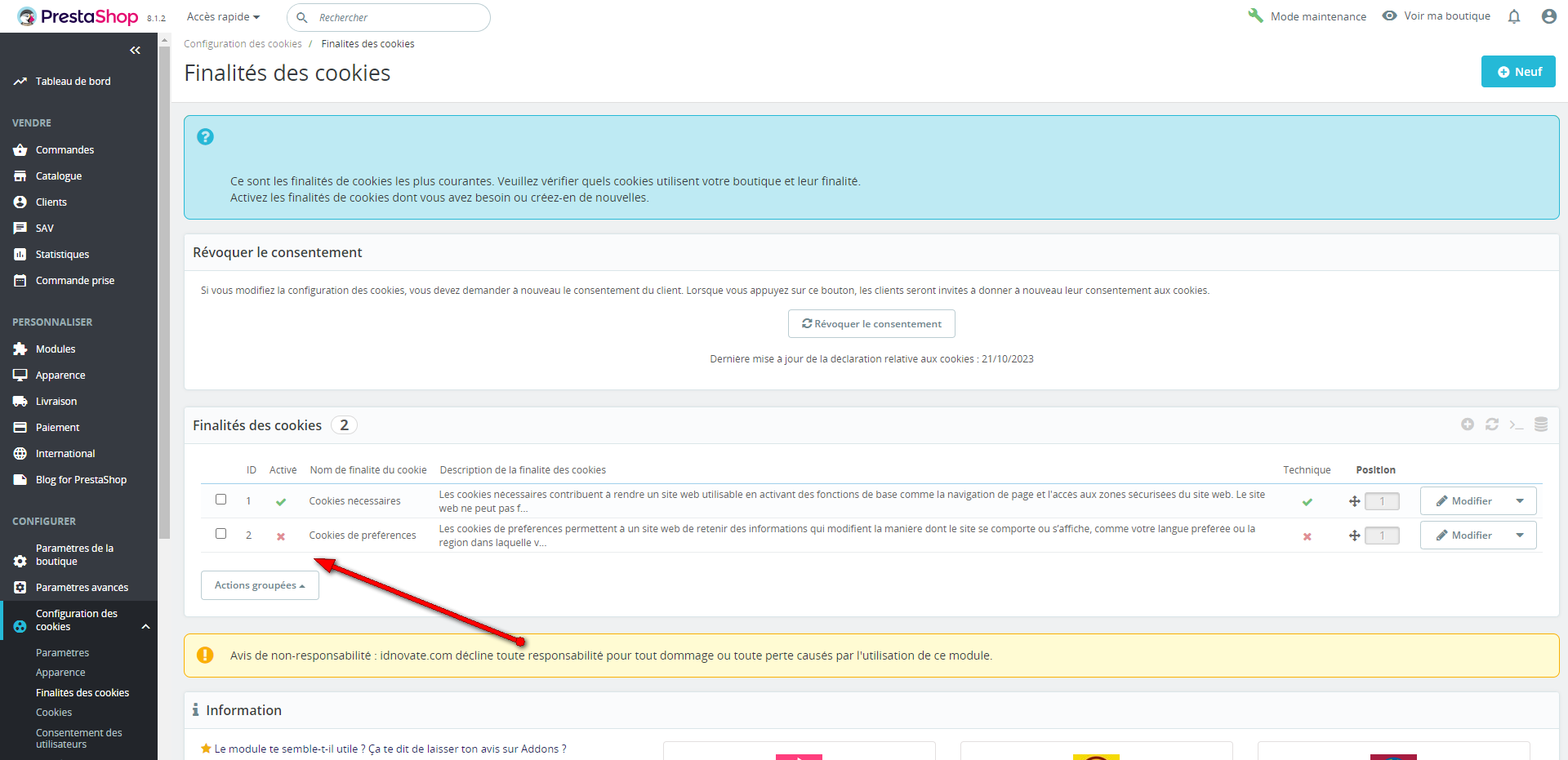Open the Accès rapide dropdown
1568x760 pixels.
point(223,16)
